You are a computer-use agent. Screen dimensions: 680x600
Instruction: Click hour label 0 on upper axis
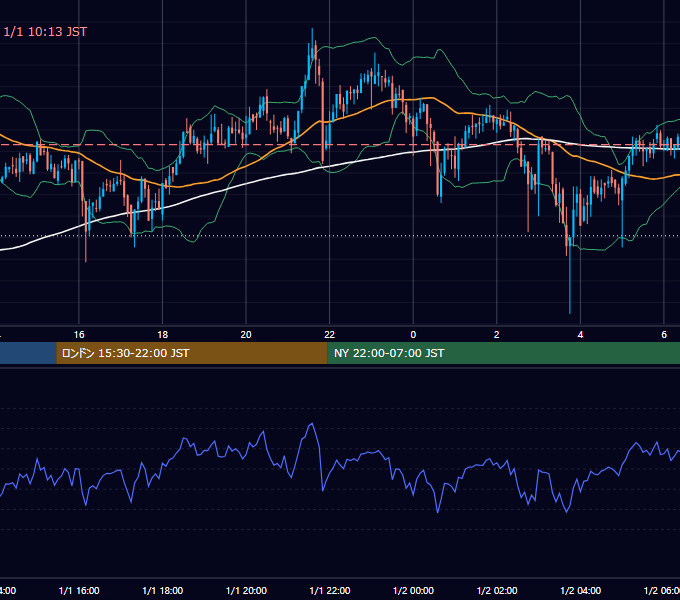413,334
